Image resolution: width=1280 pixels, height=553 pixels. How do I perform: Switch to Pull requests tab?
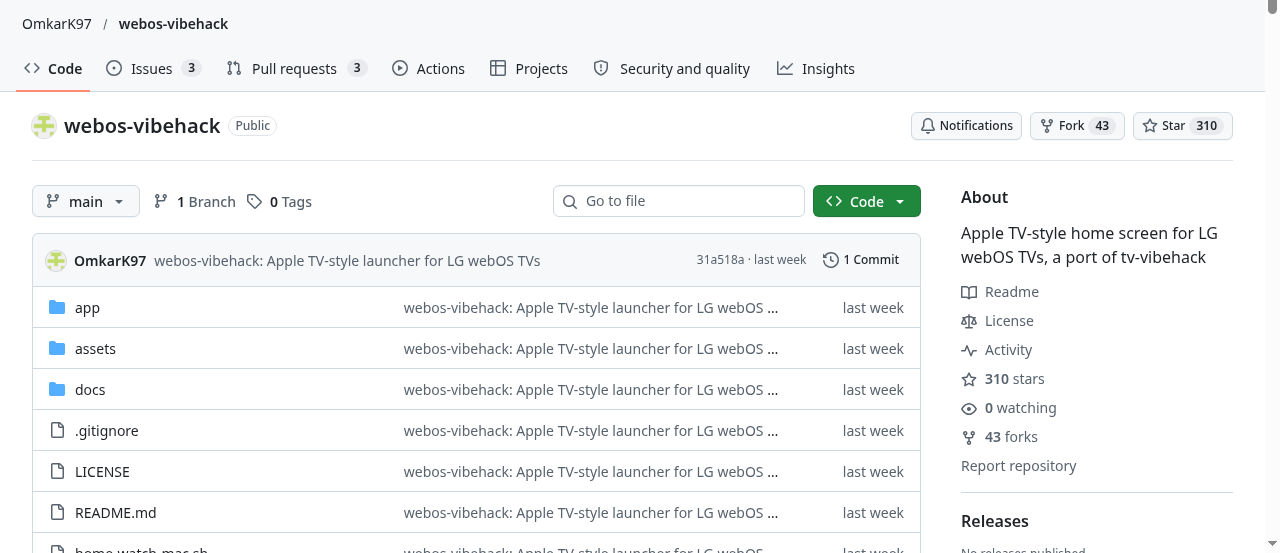click(x=296, y=68)
